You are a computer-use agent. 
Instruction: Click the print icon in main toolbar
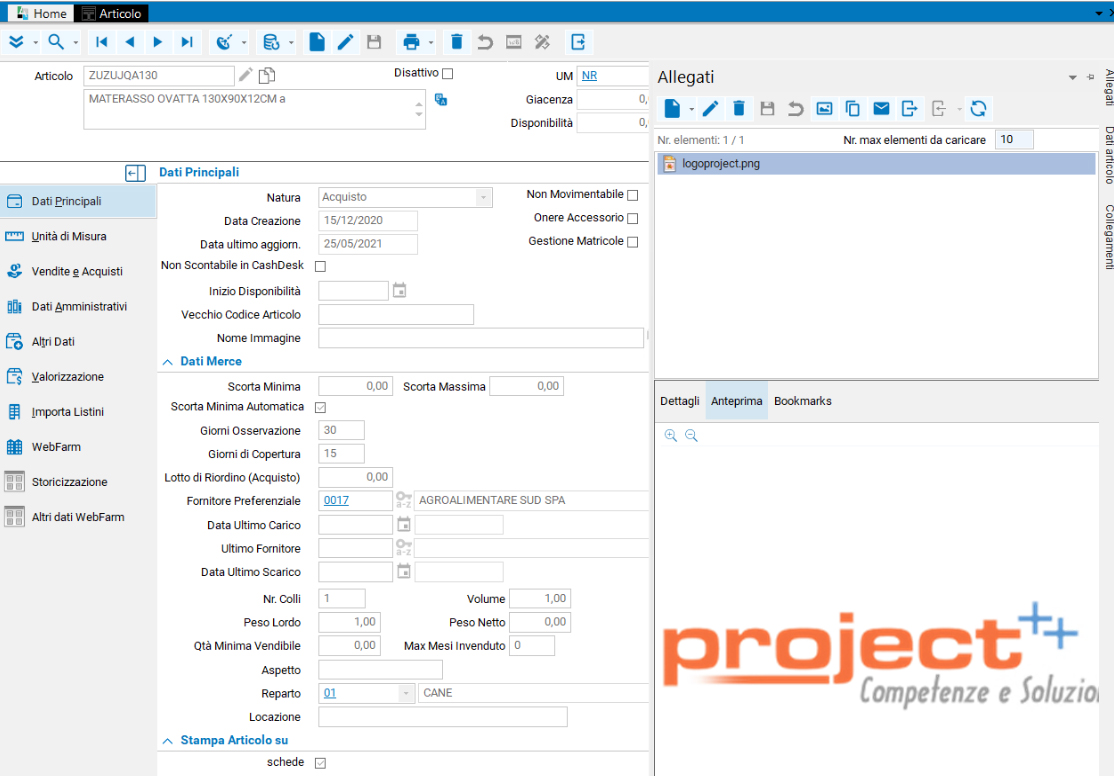pyautogui.click(x=410, y=42)
